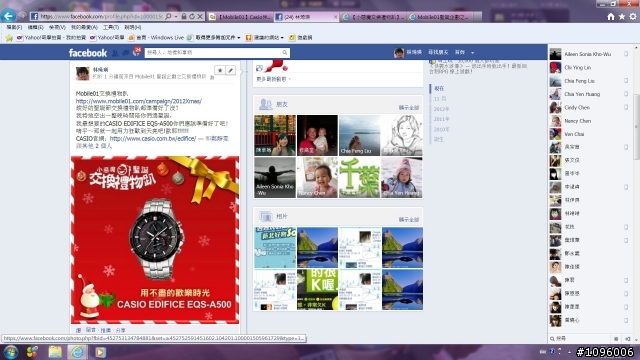Open the browser tools gear icon
Image resolution: width=640 pixels, height=360 pixels.
tap(633, 16)
